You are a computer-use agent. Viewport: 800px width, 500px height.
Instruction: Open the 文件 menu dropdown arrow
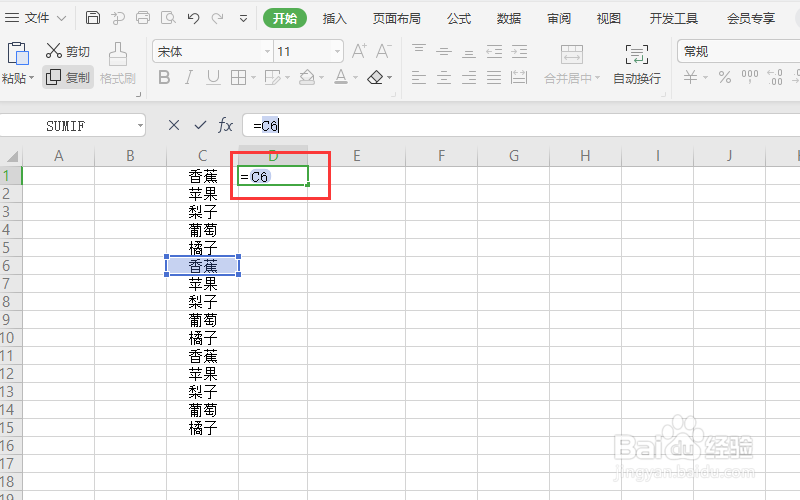61,18
